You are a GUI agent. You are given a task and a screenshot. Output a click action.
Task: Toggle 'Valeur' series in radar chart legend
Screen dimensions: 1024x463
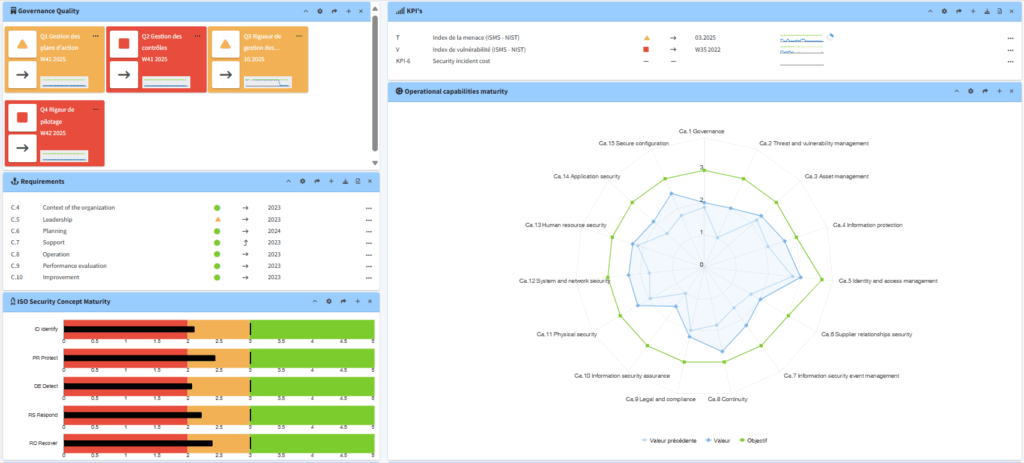pos(715,440)
